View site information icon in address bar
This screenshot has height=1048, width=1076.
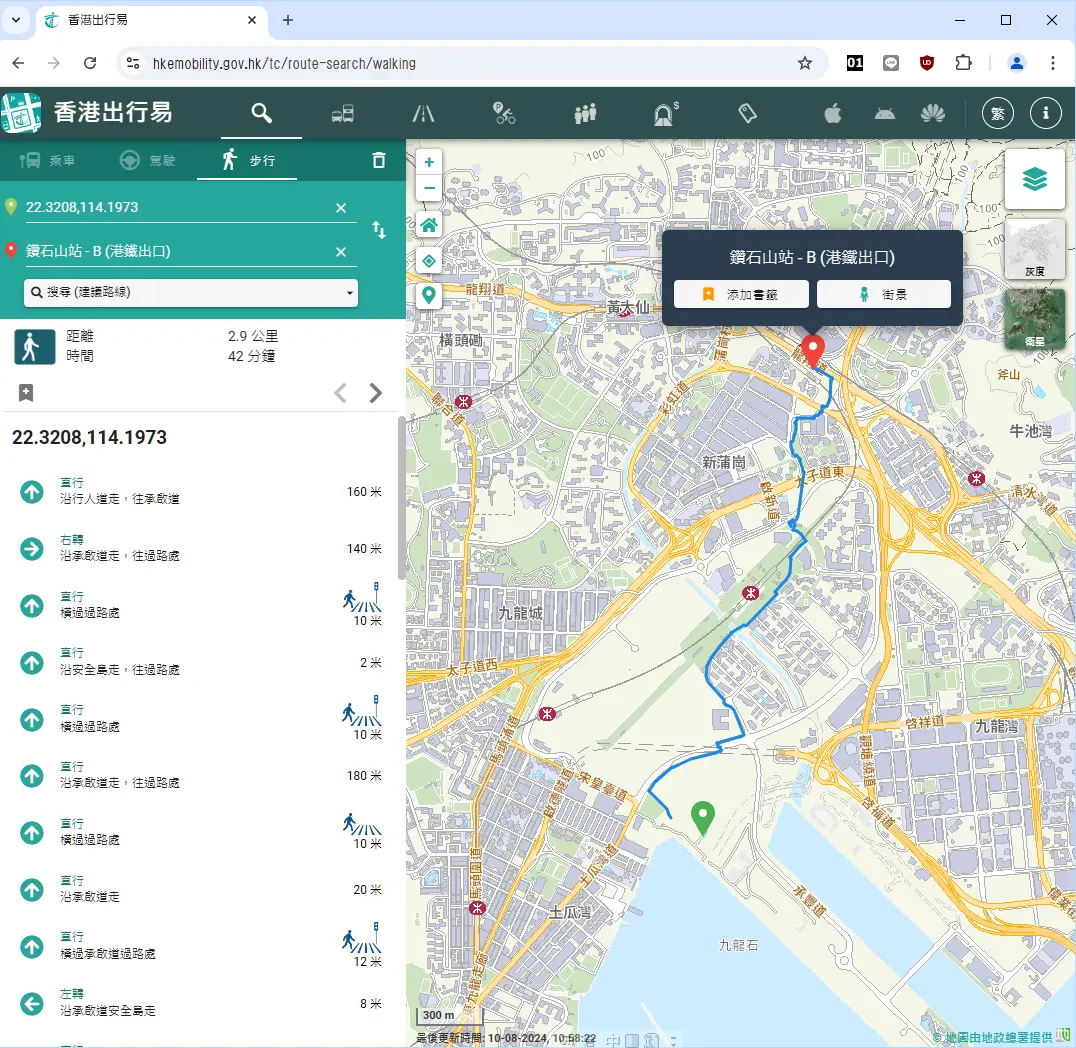click(133, 63)
